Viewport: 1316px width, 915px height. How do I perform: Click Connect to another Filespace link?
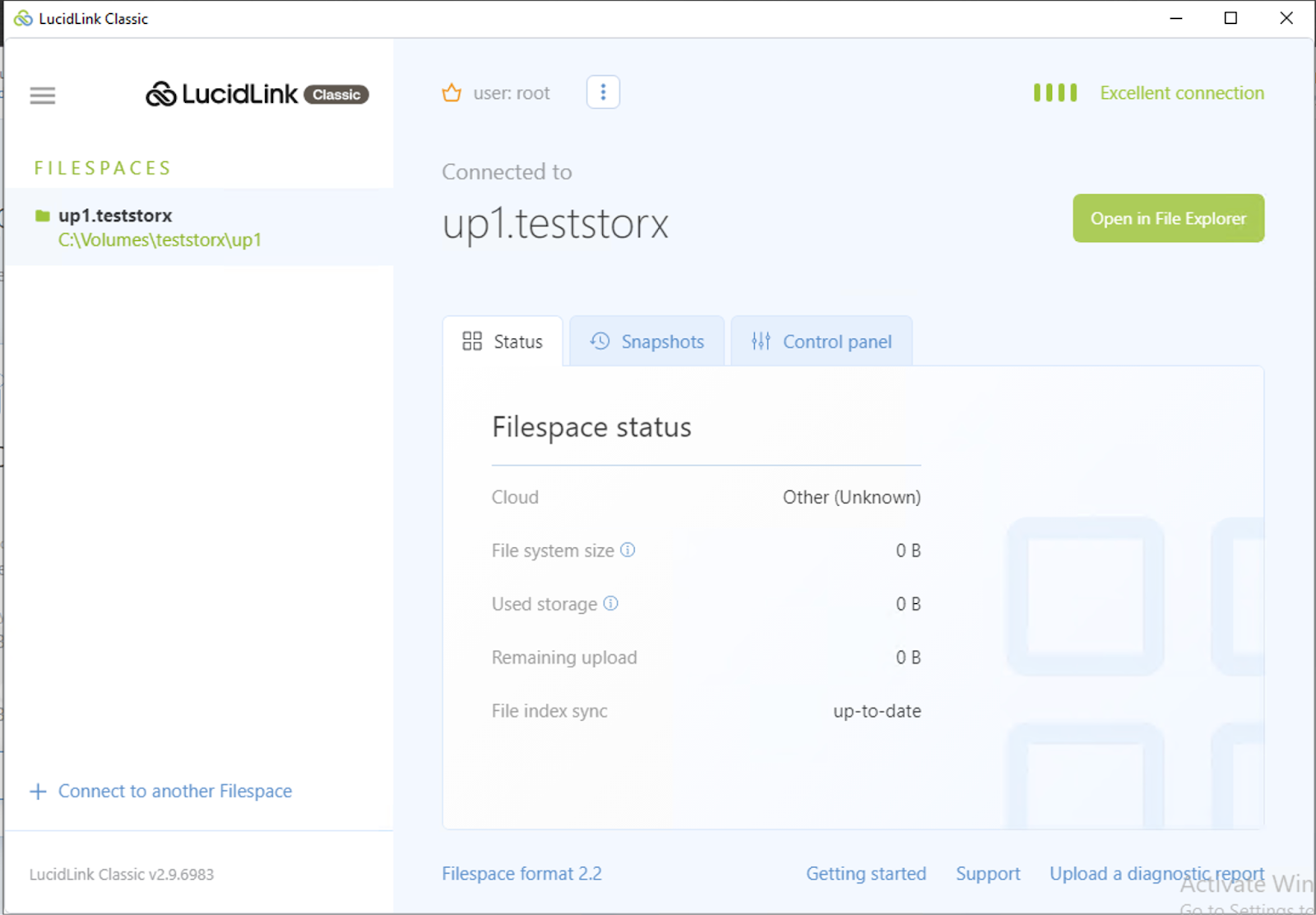point(175,792)
